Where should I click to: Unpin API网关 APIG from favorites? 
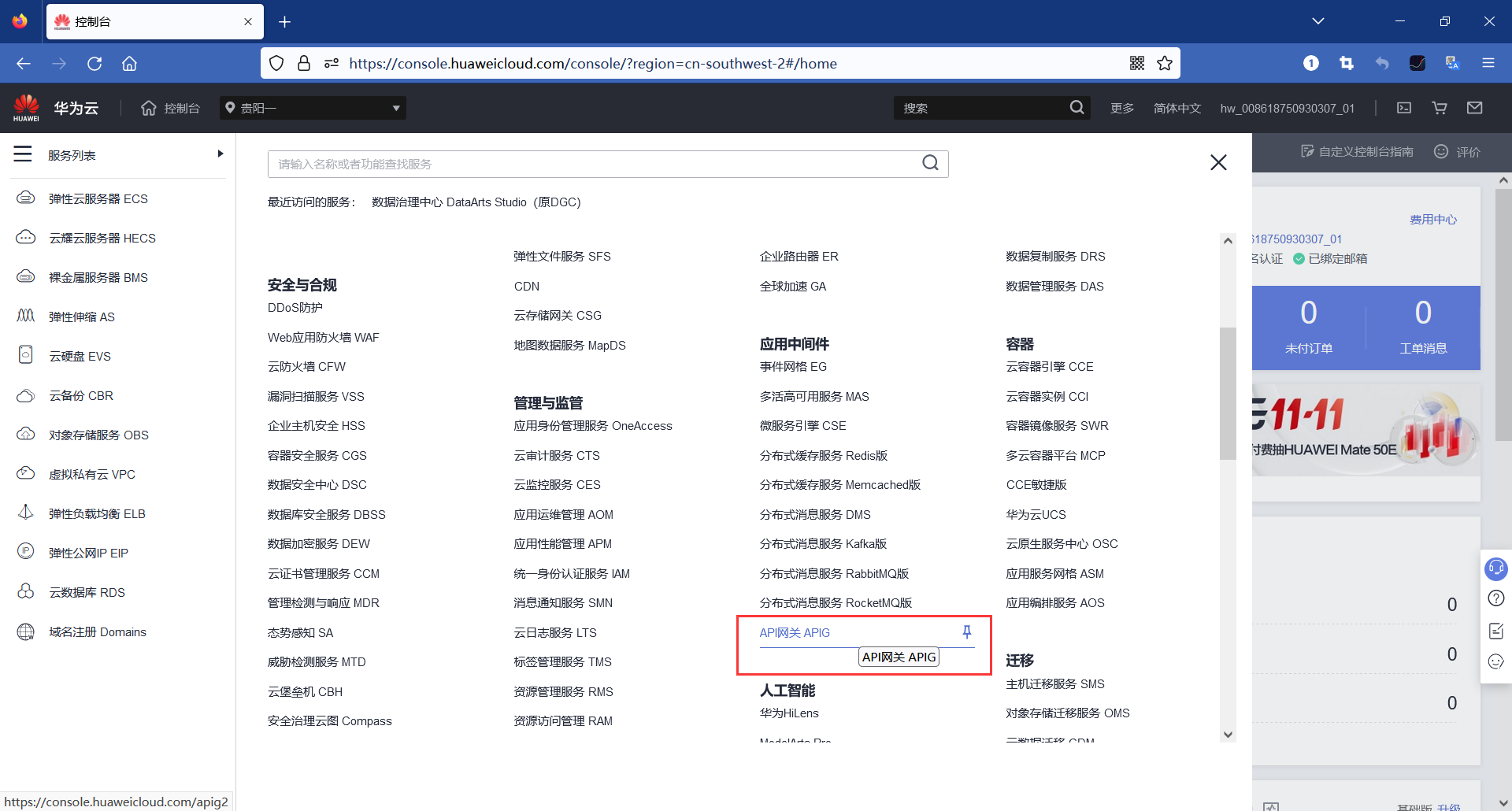(965, 631)
